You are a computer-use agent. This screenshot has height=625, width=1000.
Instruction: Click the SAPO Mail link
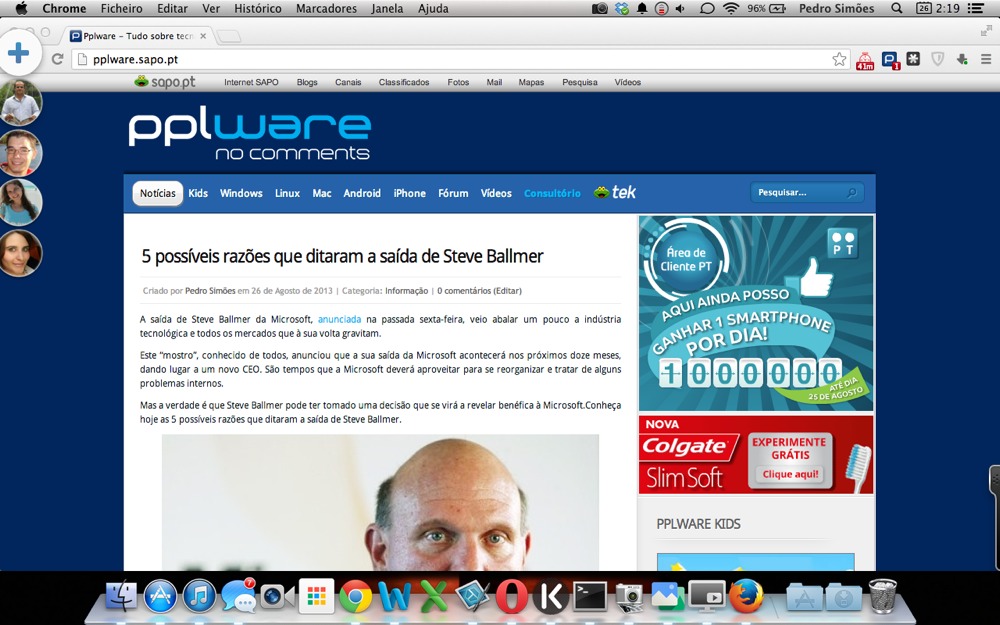pyautogui.click(x=494, y=82)
